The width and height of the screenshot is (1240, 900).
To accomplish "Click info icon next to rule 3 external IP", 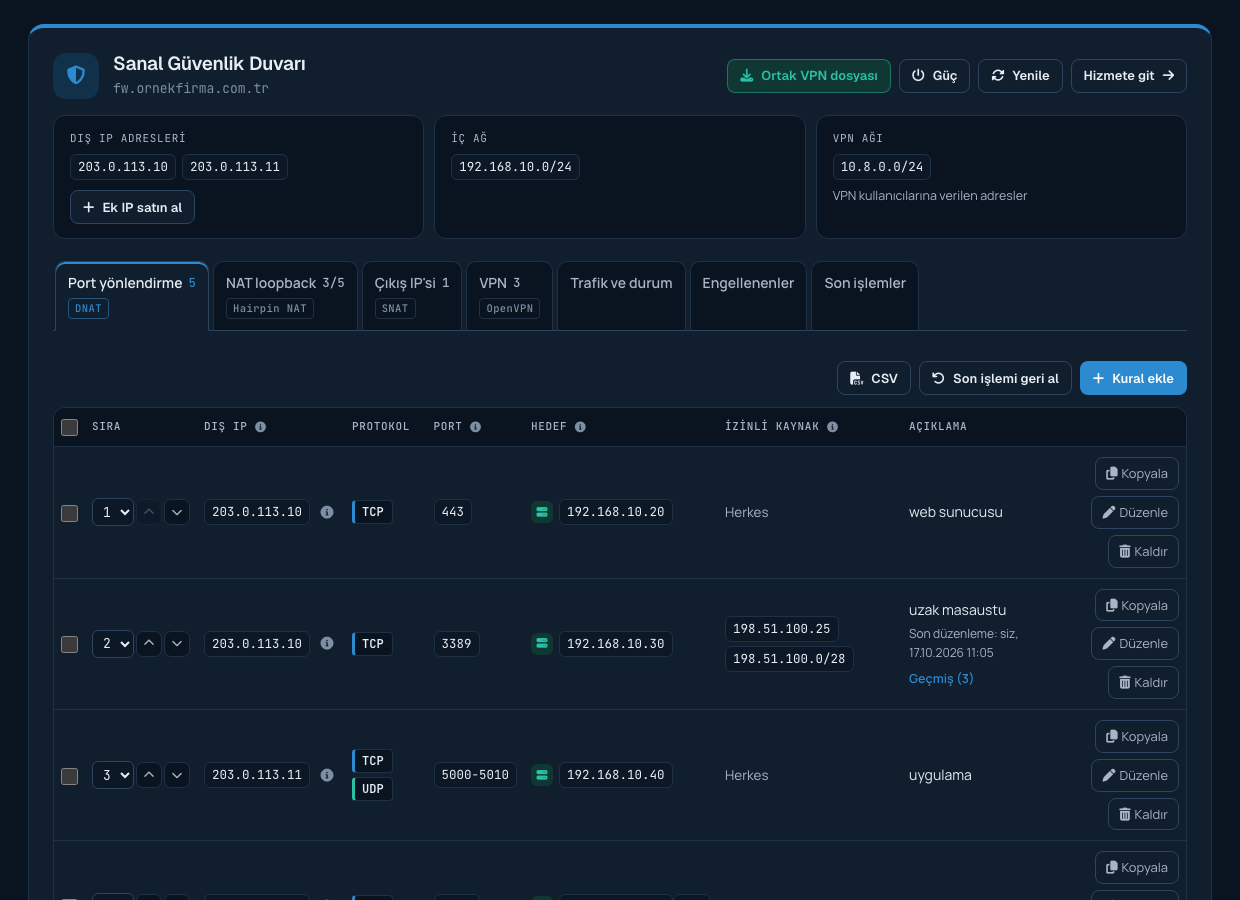I will [x=327, y=775].
